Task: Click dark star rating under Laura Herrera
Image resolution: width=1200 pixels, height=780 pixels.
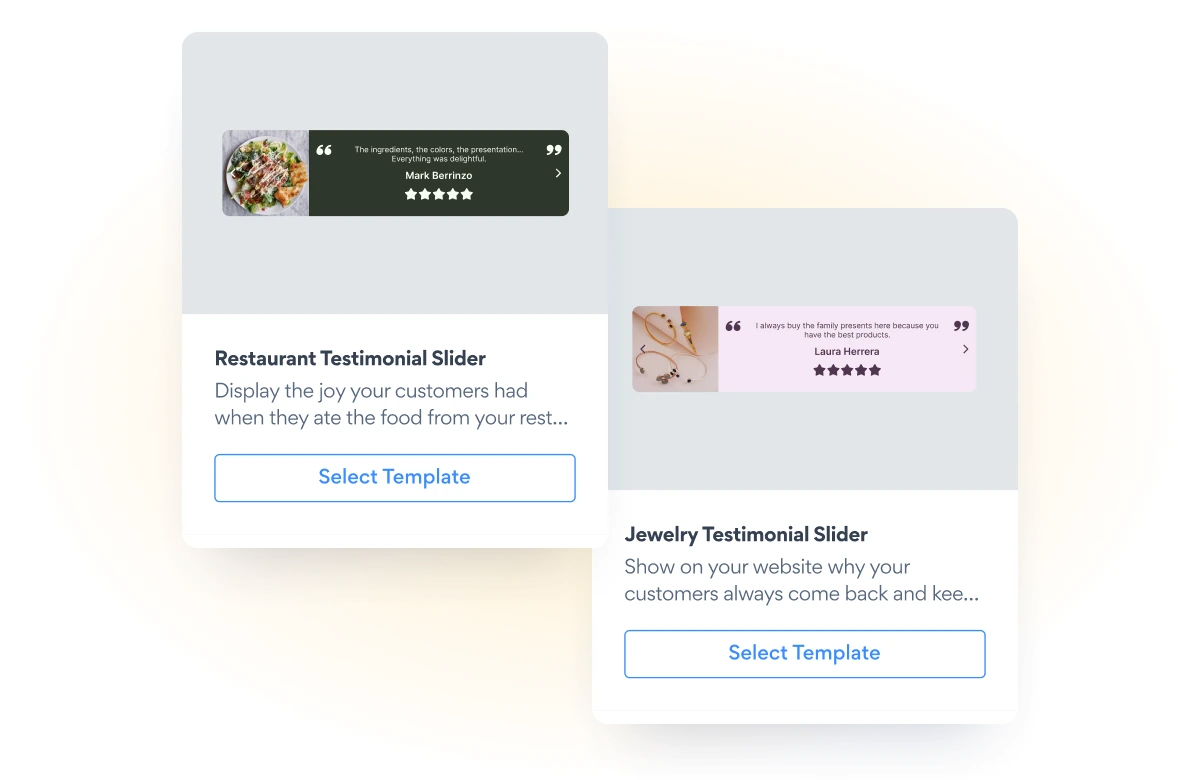Action: coord(847,370)
